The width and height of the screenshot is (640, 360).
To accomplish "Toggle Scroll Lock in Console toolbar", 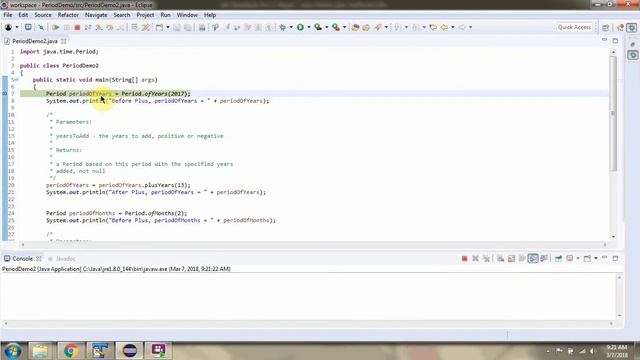I will [511, 258].
